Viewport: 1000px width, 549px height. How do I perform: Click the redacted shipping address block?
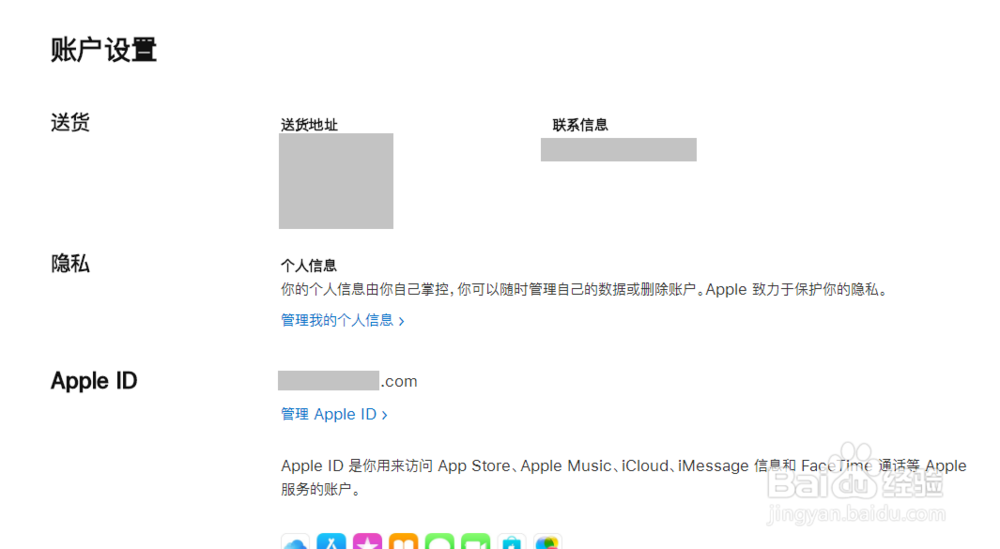pyautogui.click(x=336, y=181)
